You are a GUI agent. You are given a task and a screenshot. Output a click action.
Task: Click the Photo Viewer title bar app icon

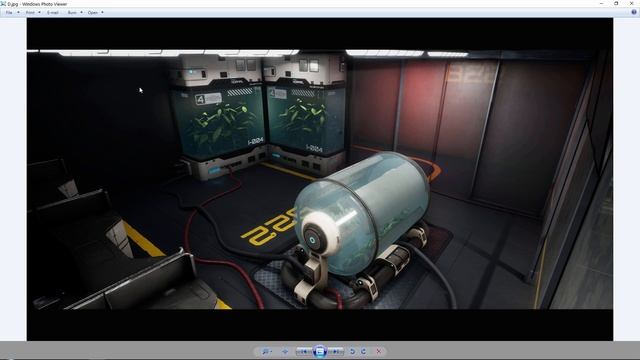(3, 4)
